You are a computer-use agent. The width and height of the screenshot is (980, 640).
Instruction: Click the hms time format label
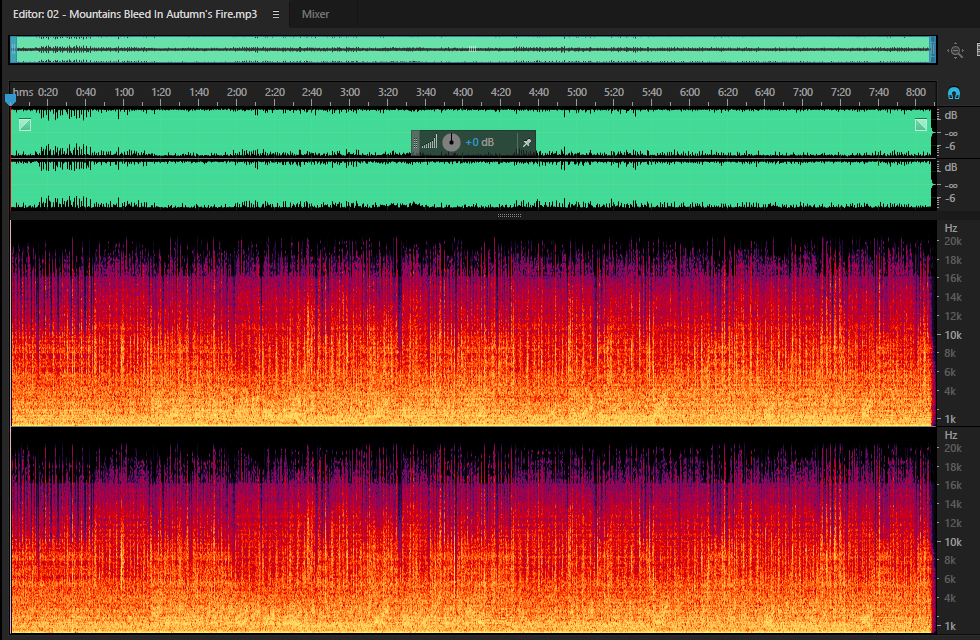(x=23, y=92)
